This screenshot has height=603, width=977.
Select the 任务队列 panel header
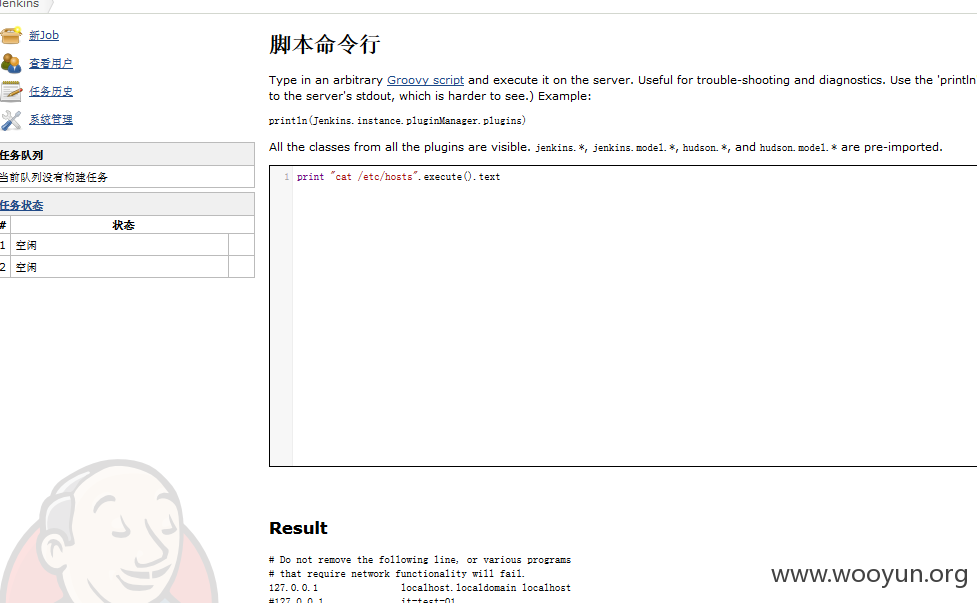pos(127,154)
